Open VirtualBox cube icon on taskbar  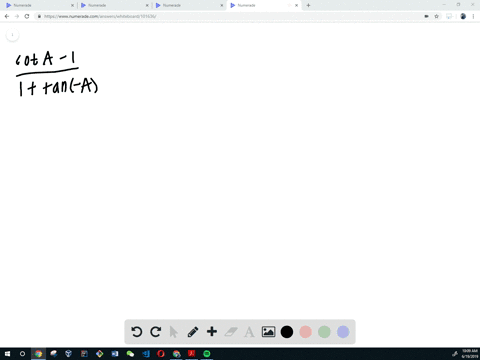pyautogui.click(x=69, y=354)
